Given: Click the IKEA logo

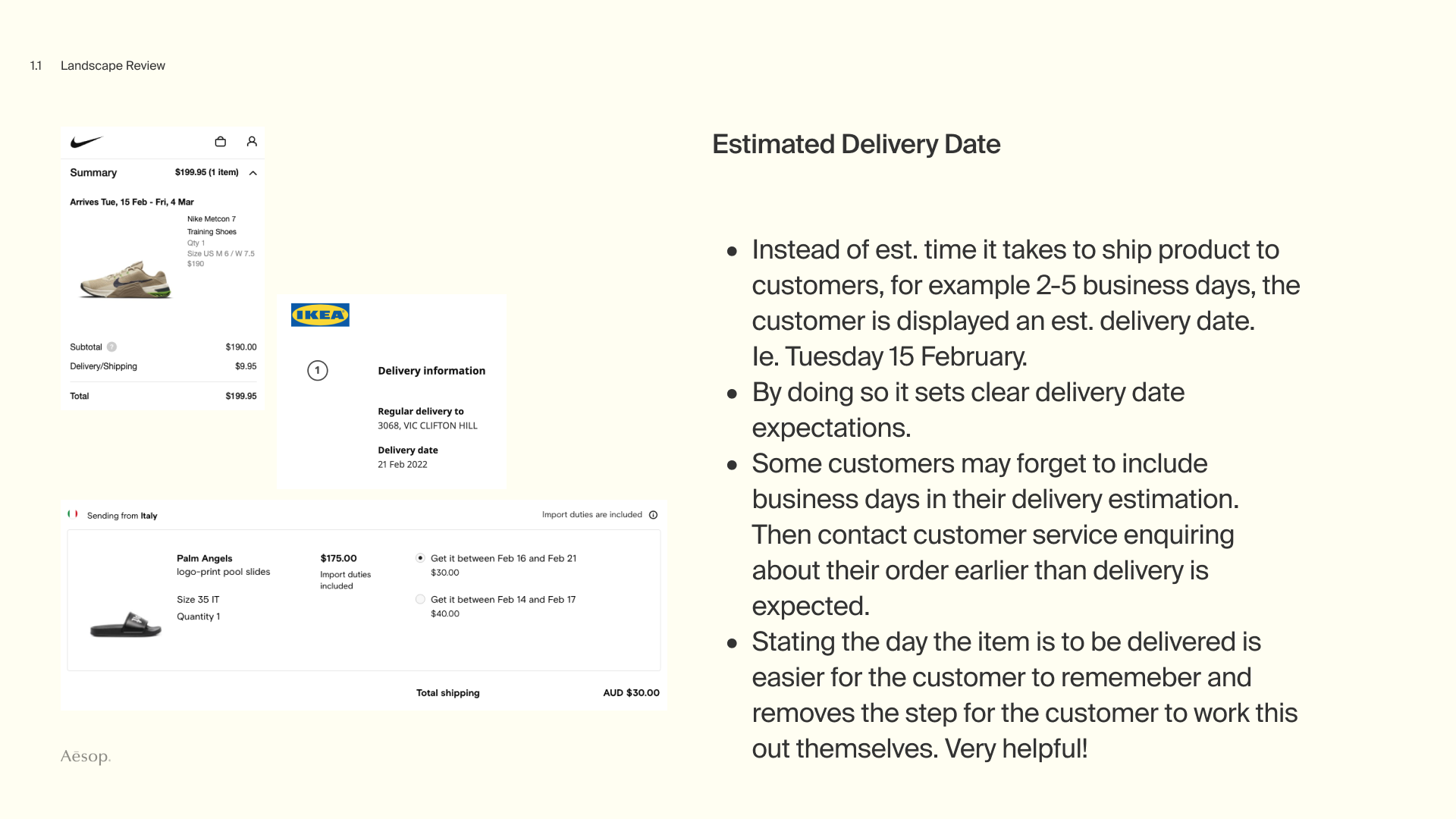Looking at the screenshot, I should coord(320,315).
